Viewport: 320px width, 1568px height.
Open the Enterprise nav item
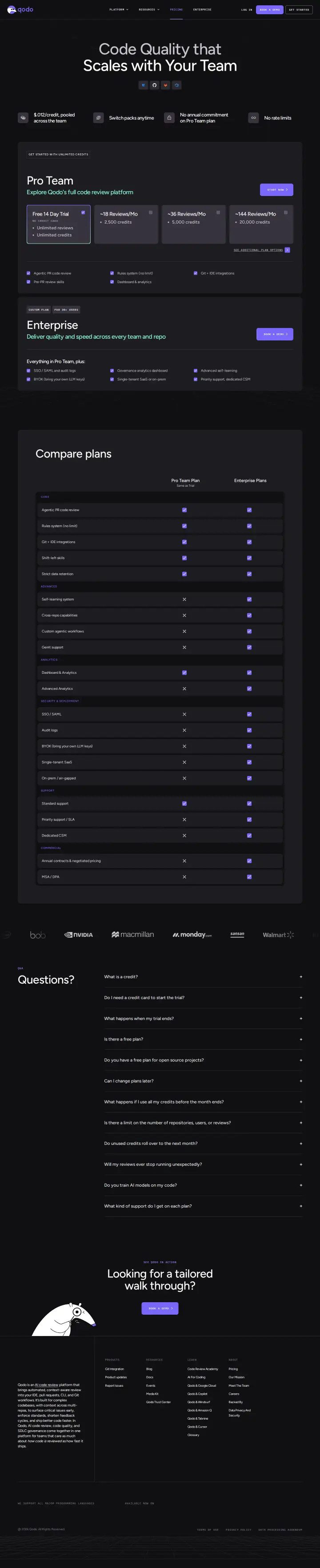[x=203, y=10]
